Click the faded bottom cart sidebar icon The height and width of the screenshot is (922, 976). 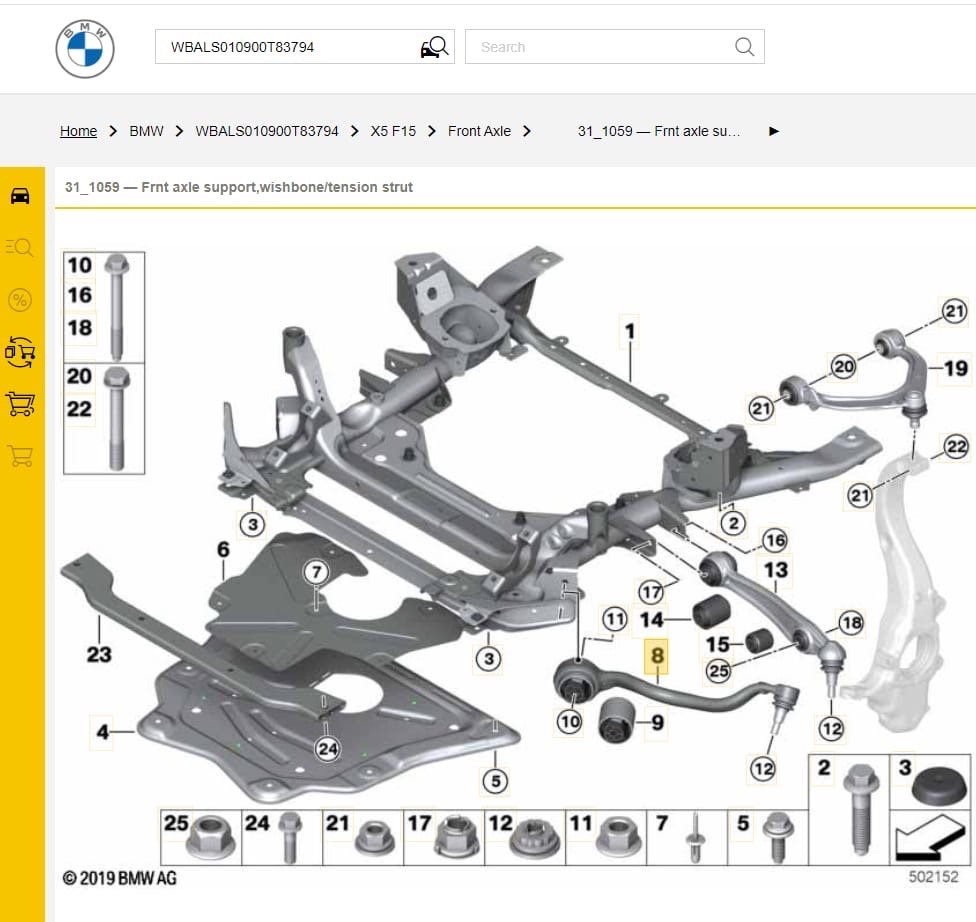click(20, 456)
